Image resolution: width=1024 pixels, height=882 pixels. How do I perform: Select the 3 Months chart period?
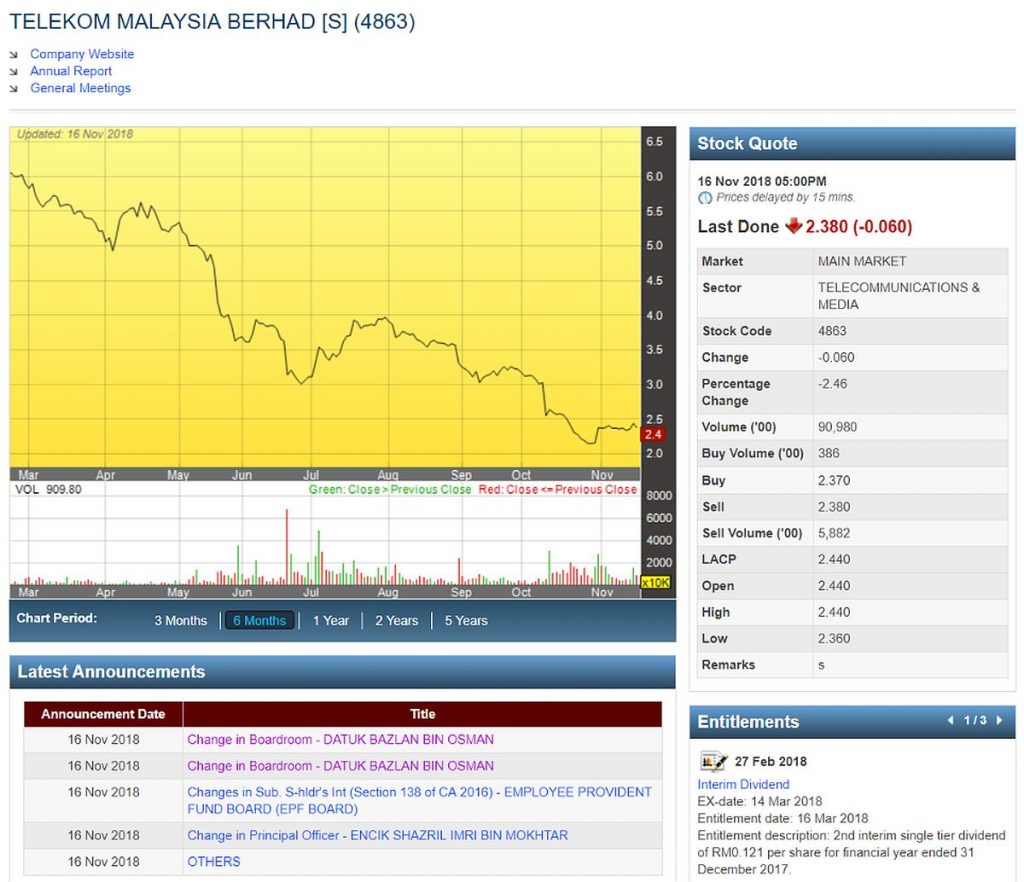tap(180, 620)
